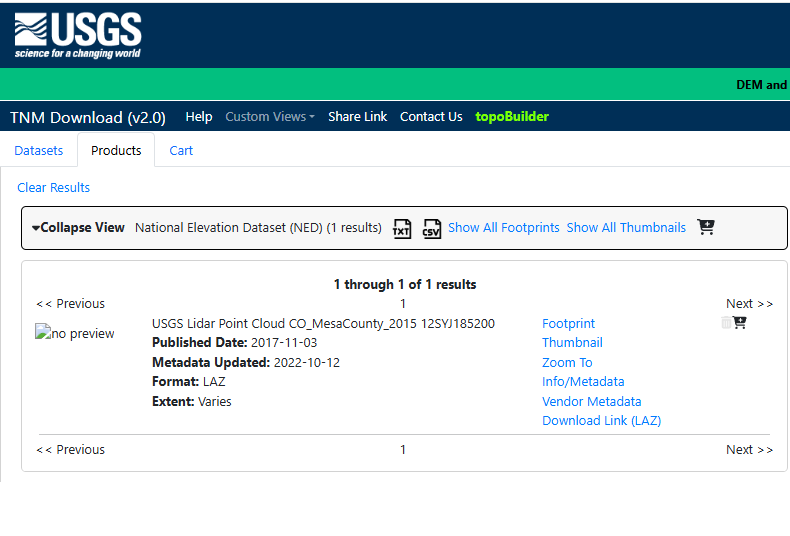The image size is (790, 536).
Task: Go to Next results page at top
Action: (x=749, y=303)
